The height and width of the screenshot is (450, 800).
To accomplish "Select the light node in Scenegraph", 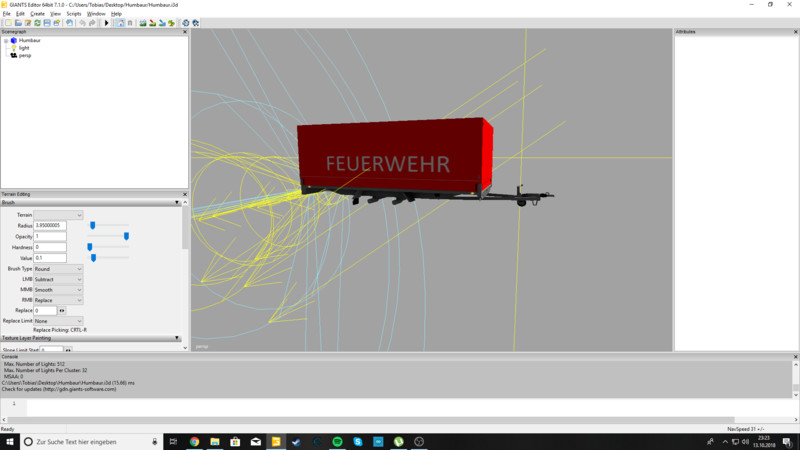I will pos(24,47).
